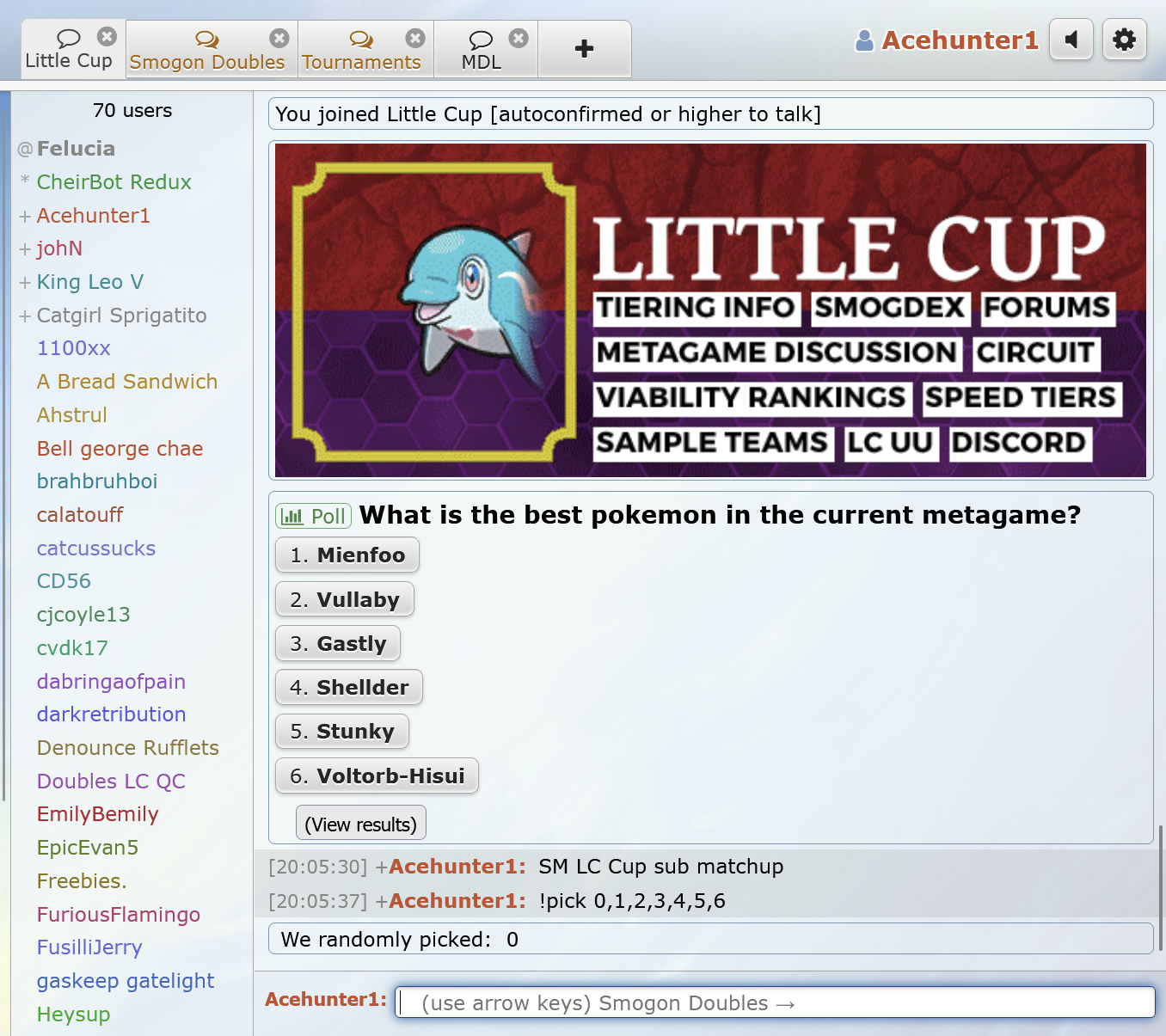This screenshot has width=1166, height=1036.
Task: Close the Little Cup tab
Action: (107, 36)
